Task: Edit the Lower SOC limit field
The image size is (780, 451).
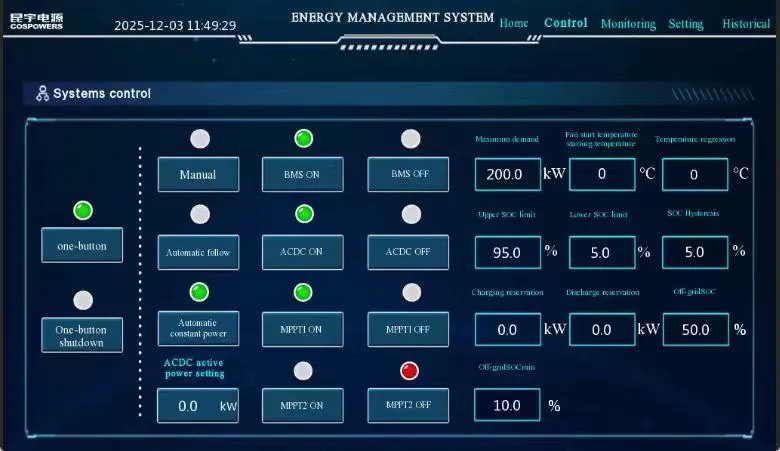Action: click(x=602, y=253)
